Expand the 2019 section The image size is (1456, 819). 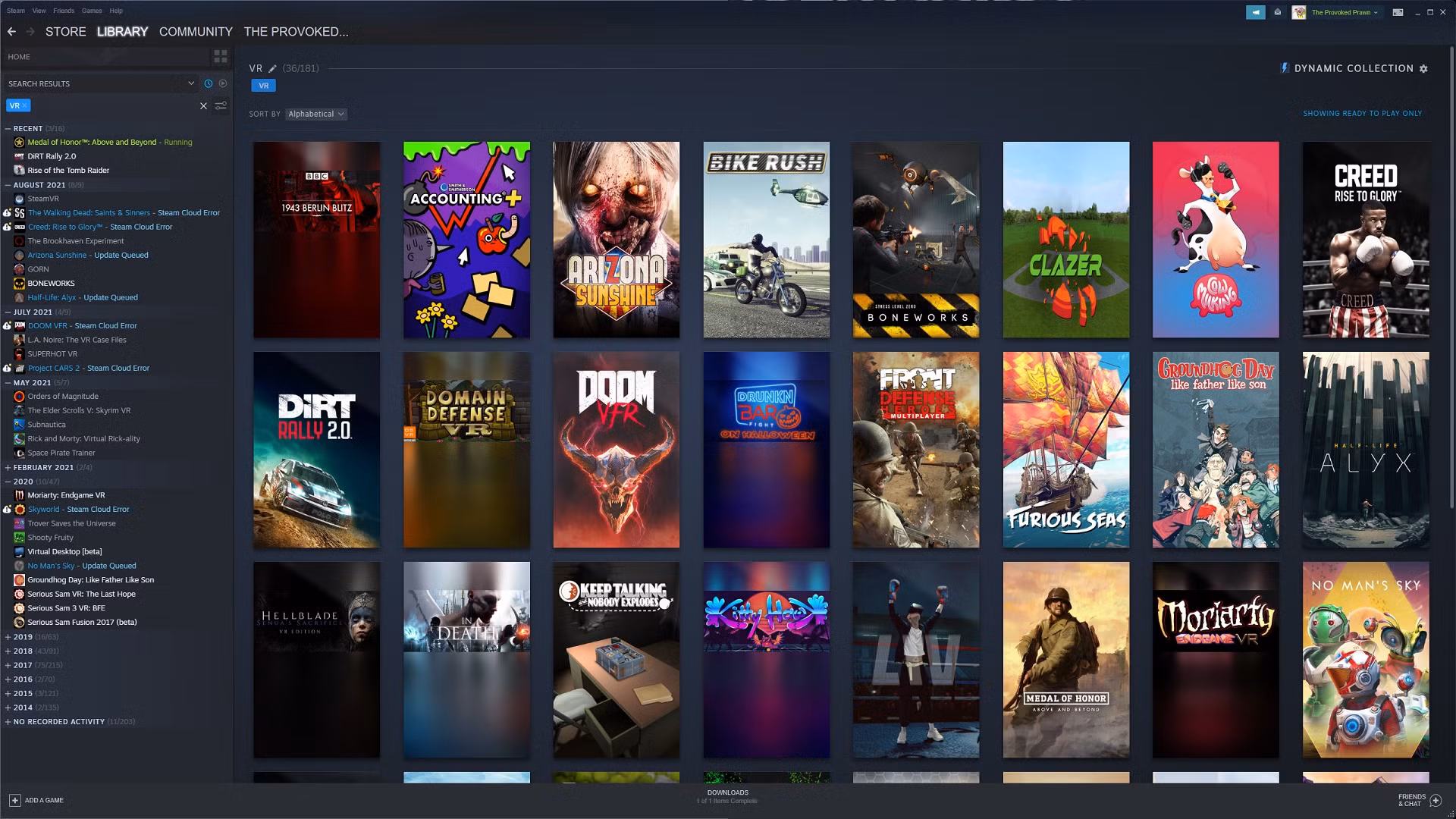(8, 637)
